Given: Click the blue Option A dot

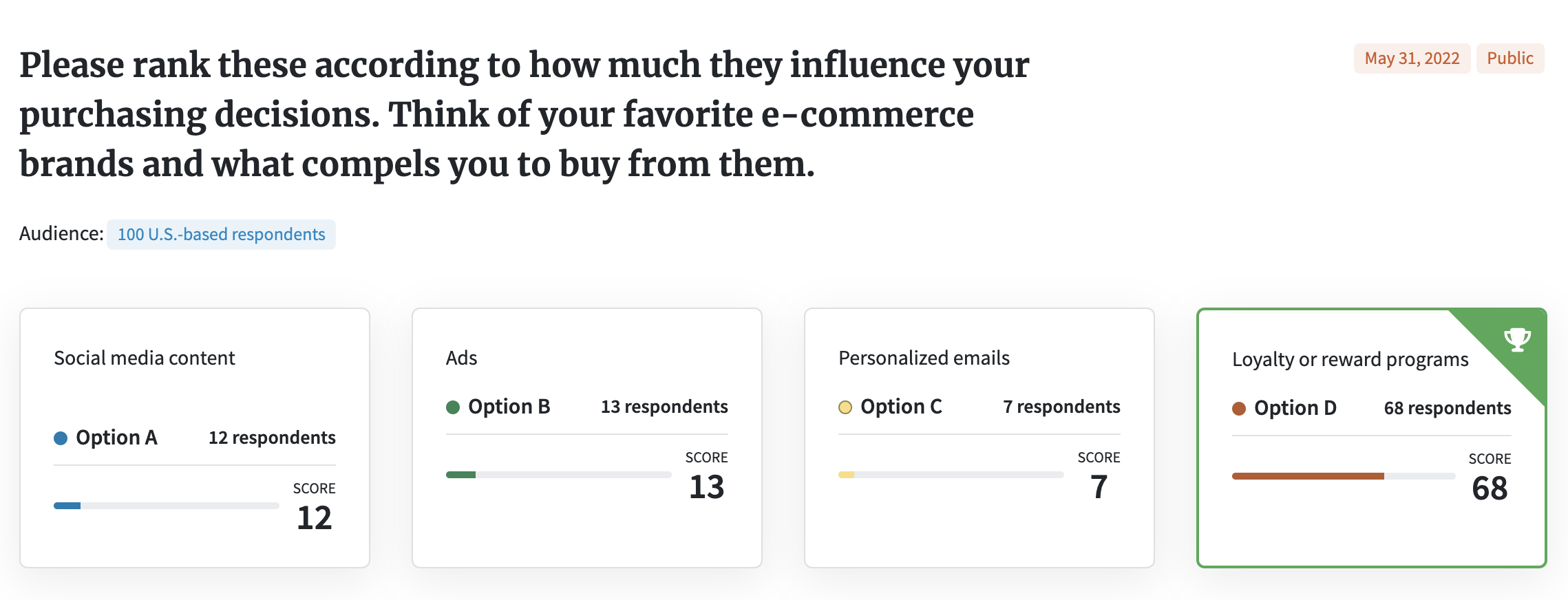Looking at the screenshot, I should coord(61,438).
